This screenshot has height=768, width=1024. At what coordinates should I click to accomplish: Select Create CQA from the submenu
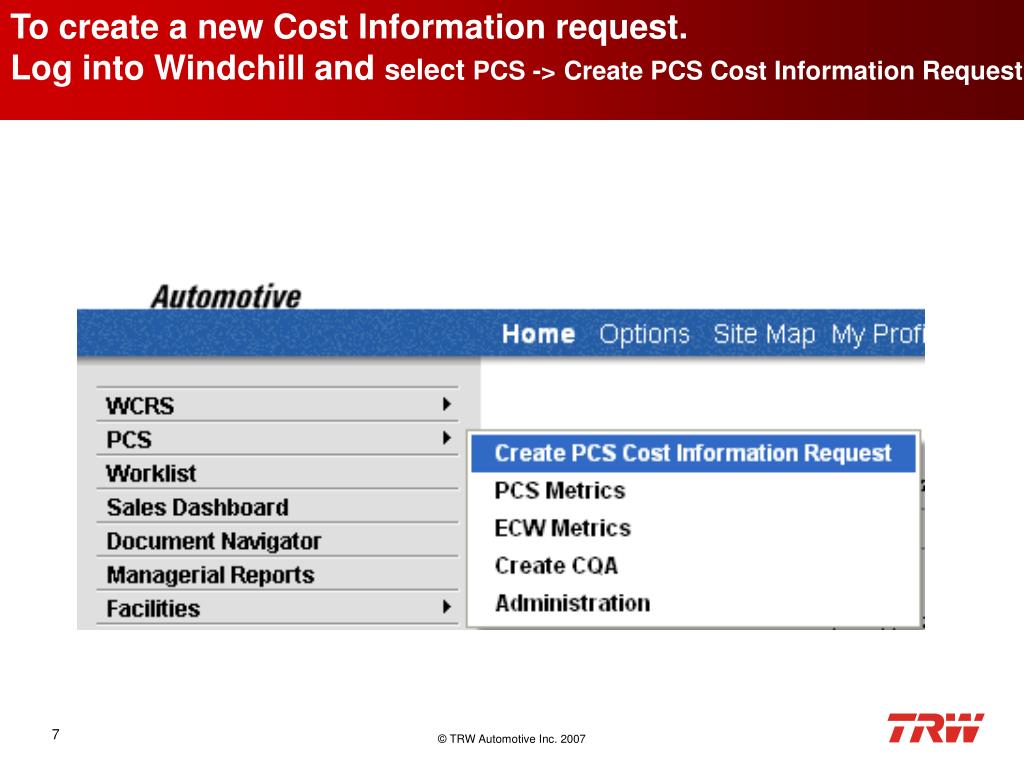click(556, 565)
